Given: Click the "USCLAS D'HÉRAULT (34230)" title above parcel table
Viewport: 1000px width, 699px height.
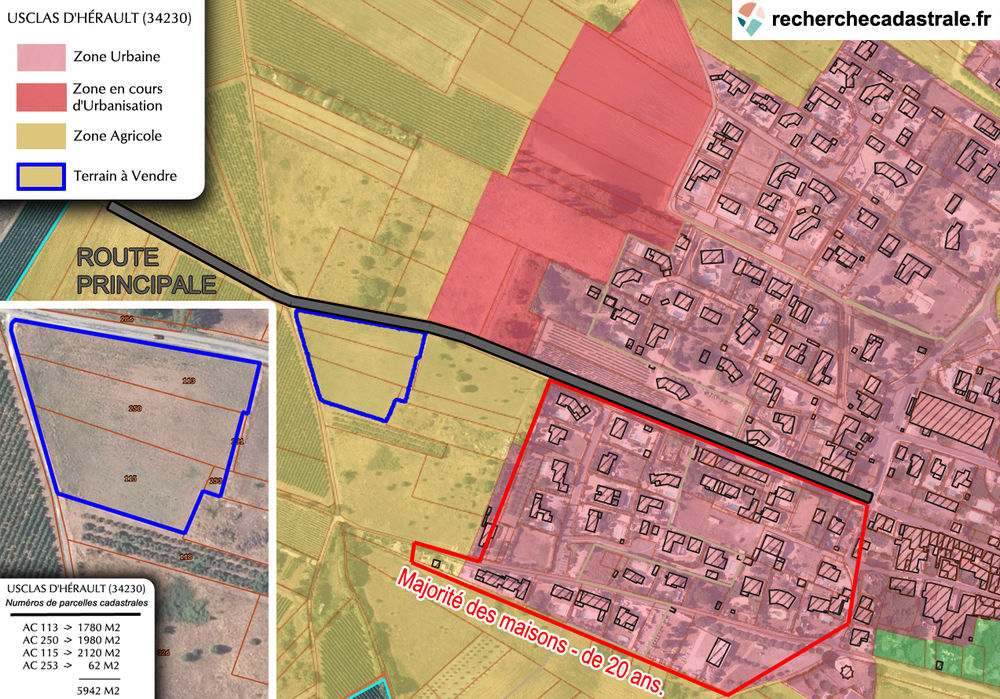Looking at the screenshot, I should [x=76, y=588].
